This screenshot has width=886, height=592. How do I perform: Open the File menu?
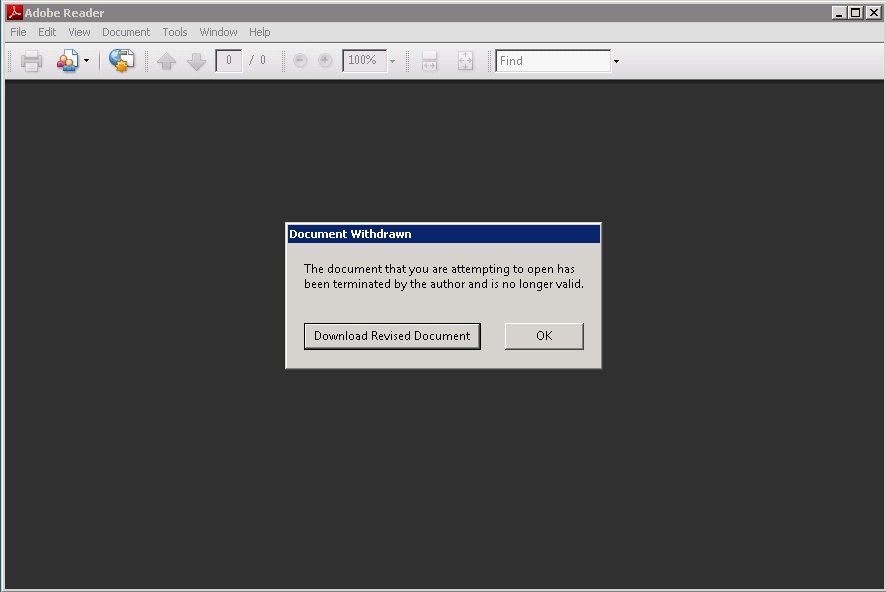click(18, 32)
